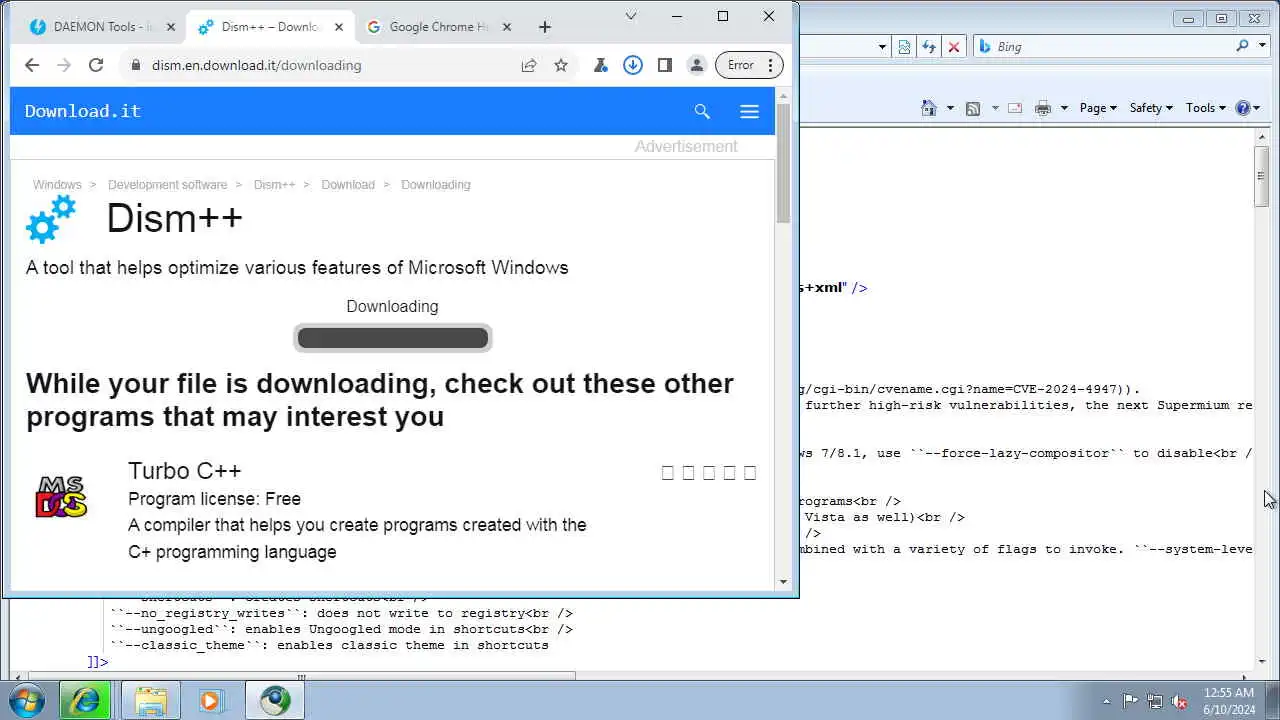
Task: Show hidden system tray icons
Action: click(1106, 702)
